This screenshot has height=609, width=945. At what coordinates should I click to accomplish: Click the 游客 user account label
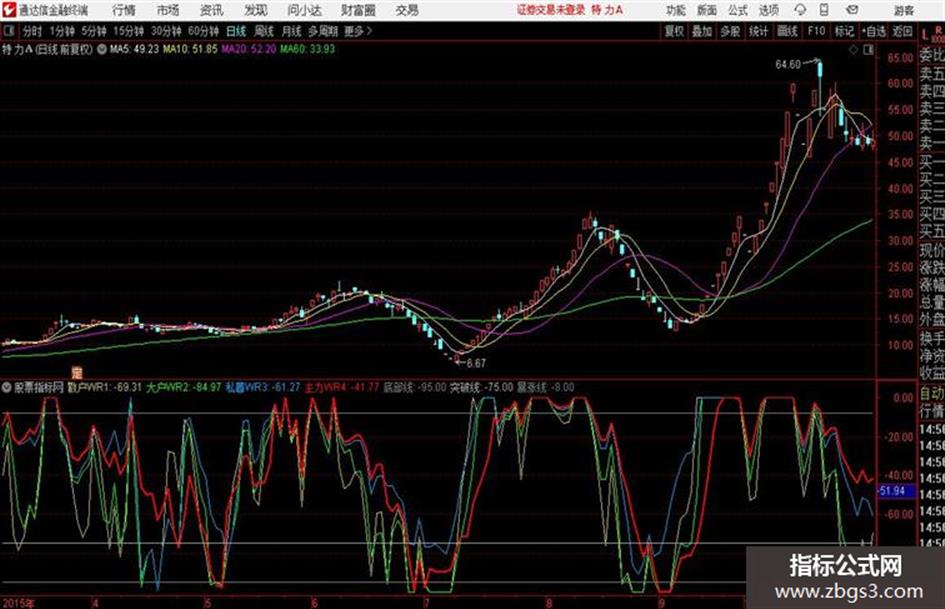coord(904,10)
